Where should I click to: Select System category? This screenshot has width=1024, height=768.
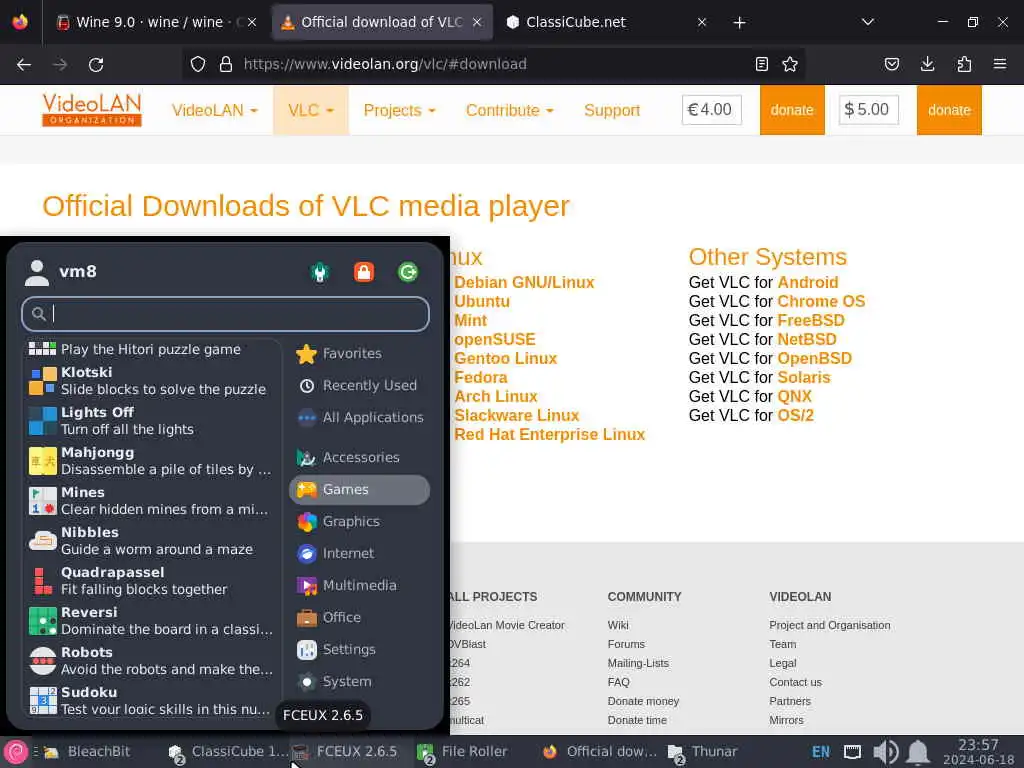click(x=359, y=681)
